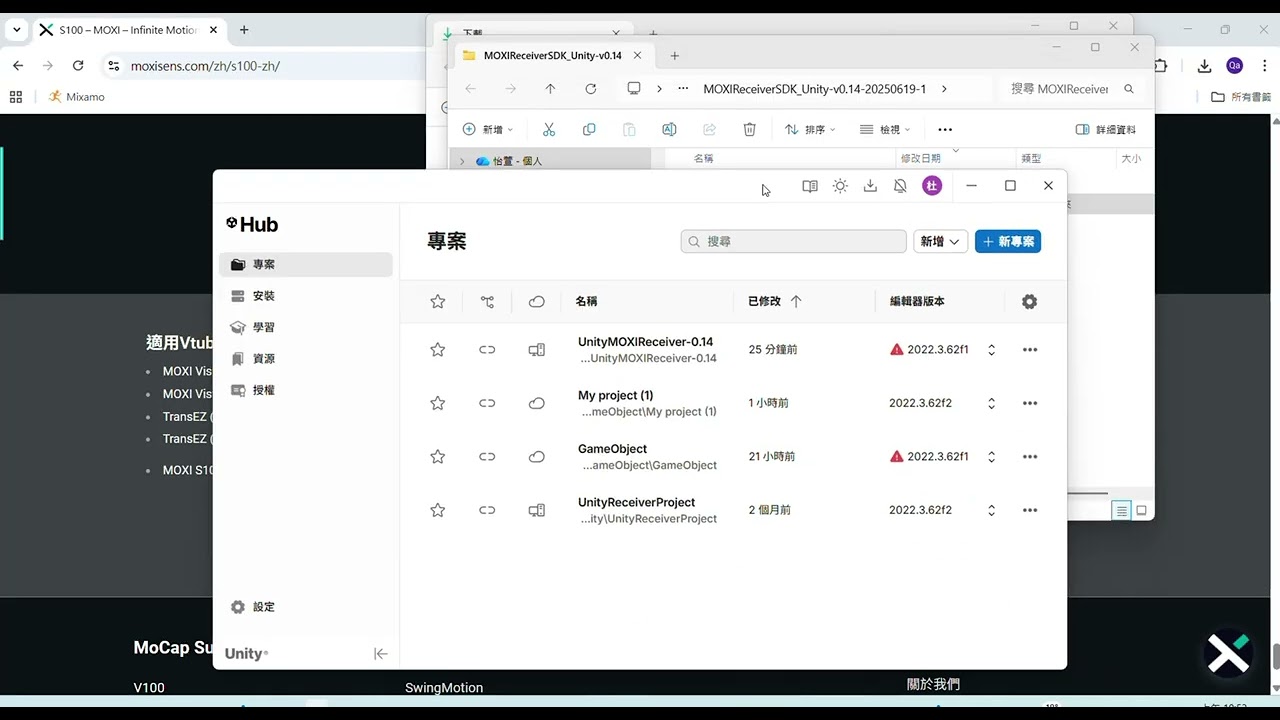
Task: Open the 排序 sort menu in File Explorer
Action: 810,130
